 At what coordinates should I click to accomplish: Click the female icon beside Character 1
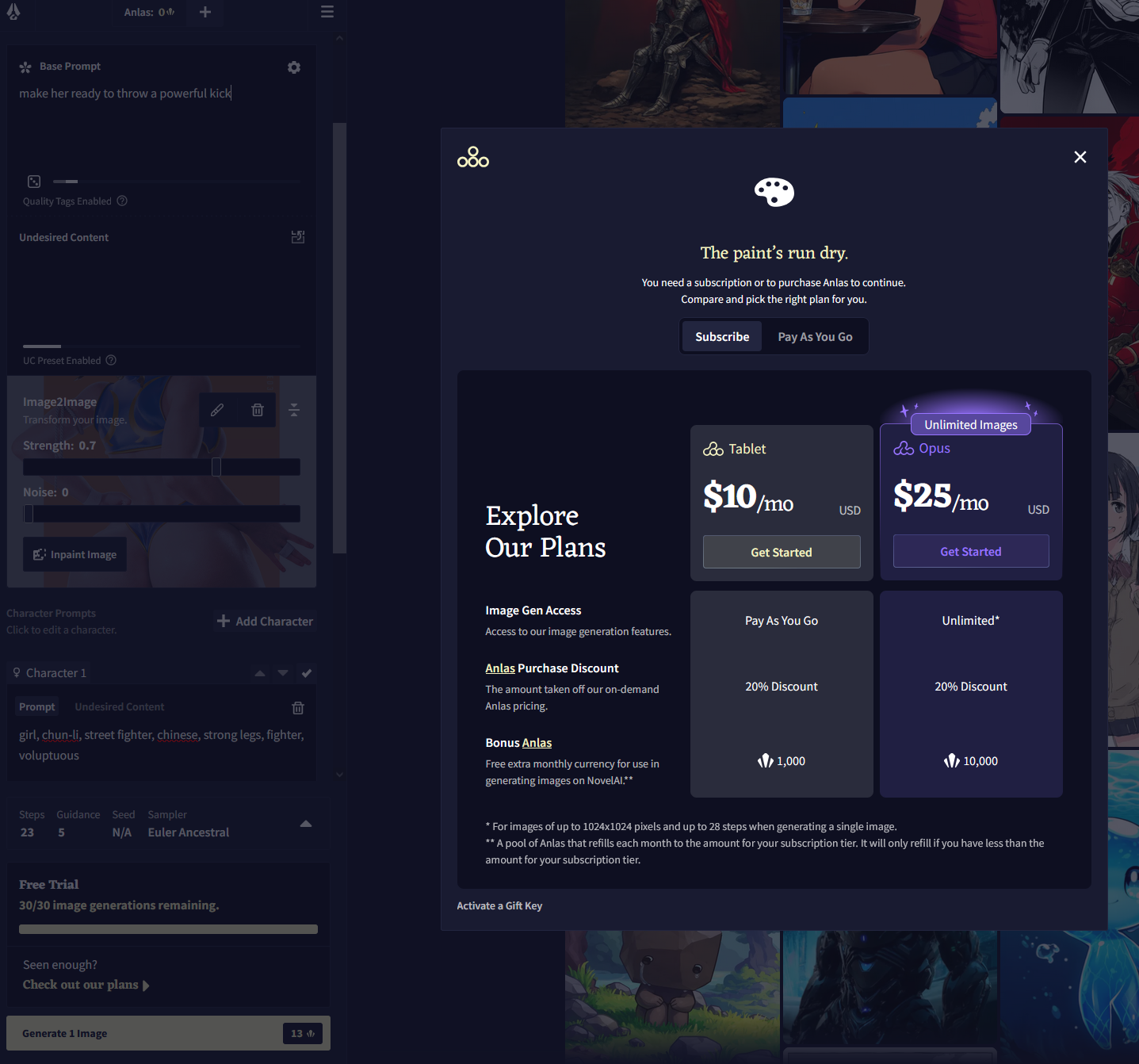coord(17,672)
